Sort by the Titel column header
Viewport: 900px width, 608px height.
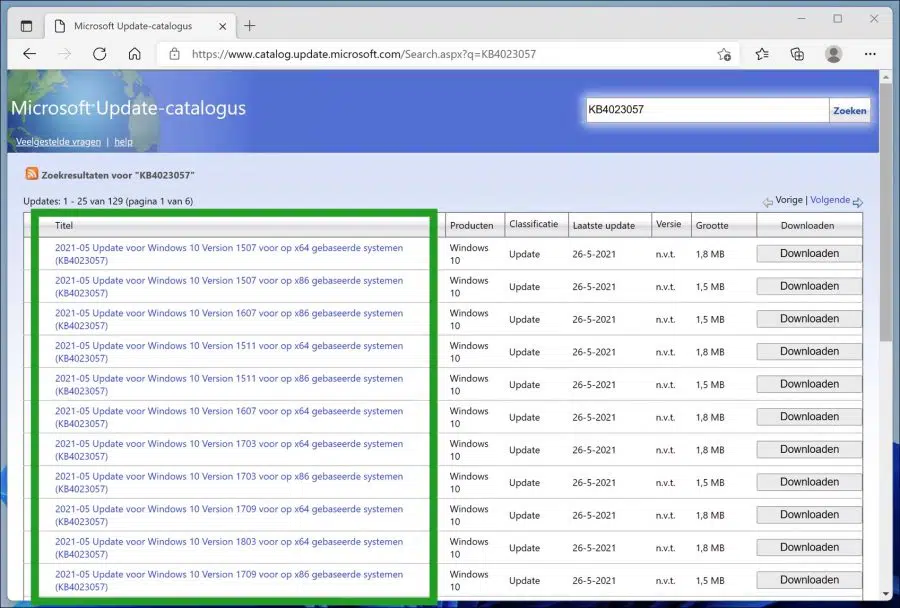(x=64, y=226)
